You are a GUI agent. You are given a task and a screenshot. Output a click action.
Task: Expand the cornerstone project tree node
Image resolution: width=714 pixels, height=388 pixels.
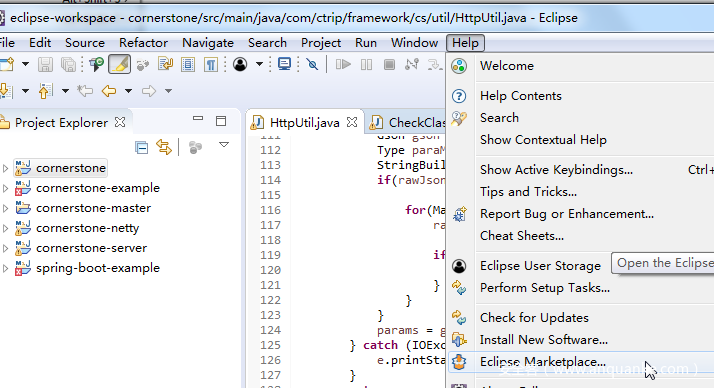pyautogui.click(x=5, y=168)
